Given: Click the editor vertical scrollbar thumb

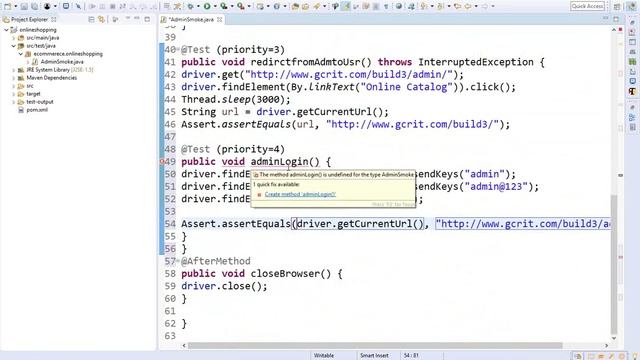Looking at the screenshot, I should coord(614,264).
